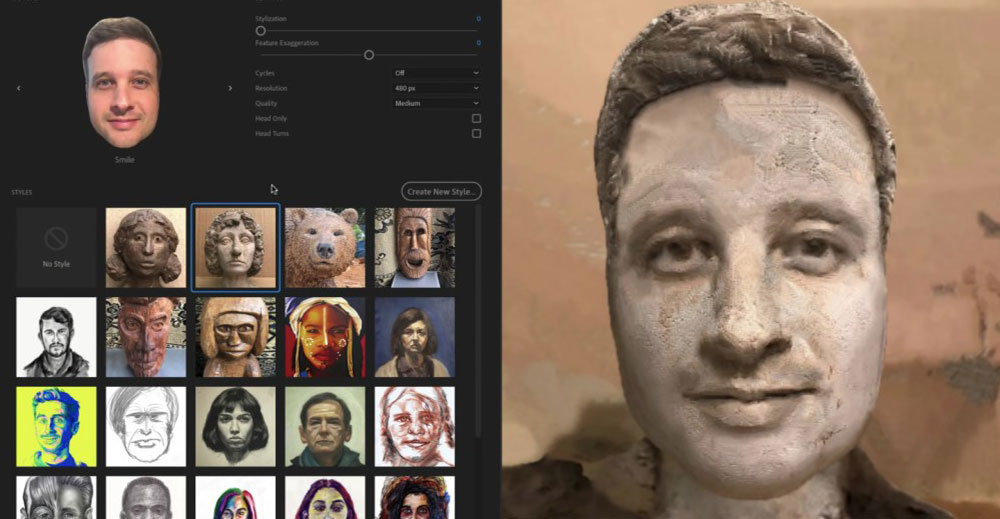Click the Stylization value 0
This screenshot has height=519, width=1000.
point(478,19)
